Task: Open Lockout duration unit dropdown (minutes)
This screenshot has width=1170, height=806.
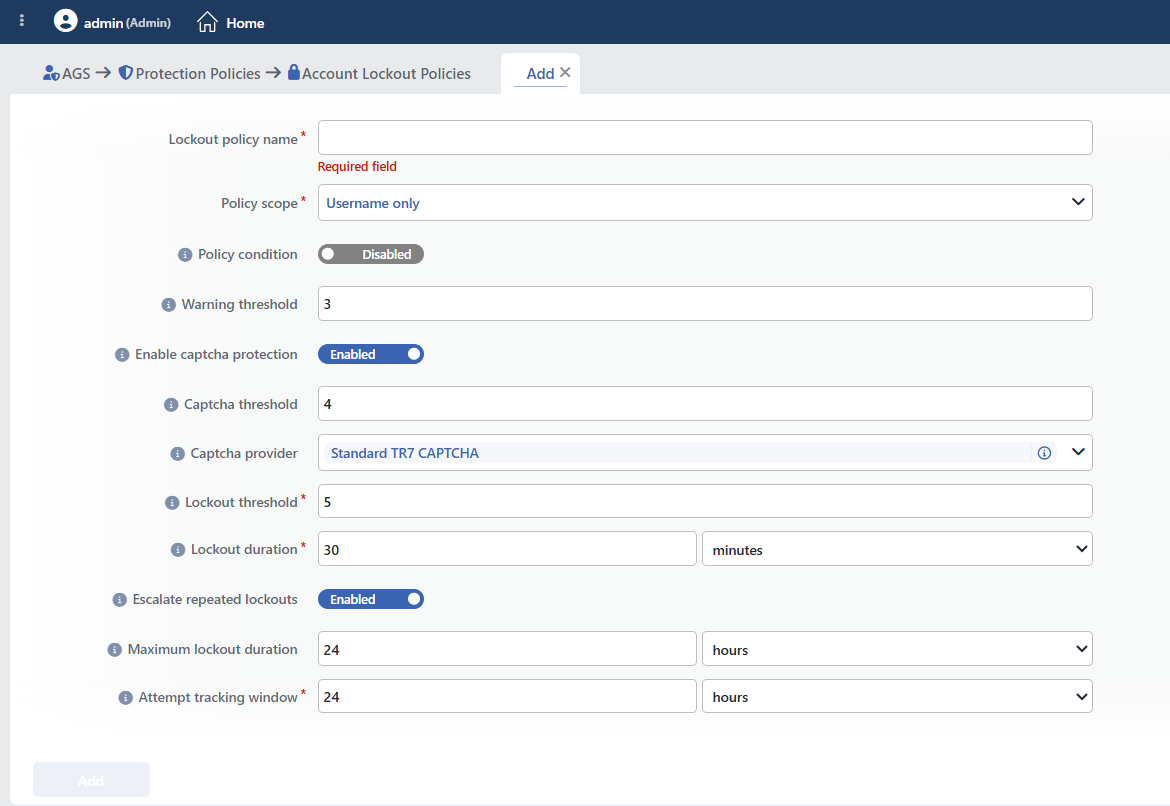Action: (x=898, y=549)
